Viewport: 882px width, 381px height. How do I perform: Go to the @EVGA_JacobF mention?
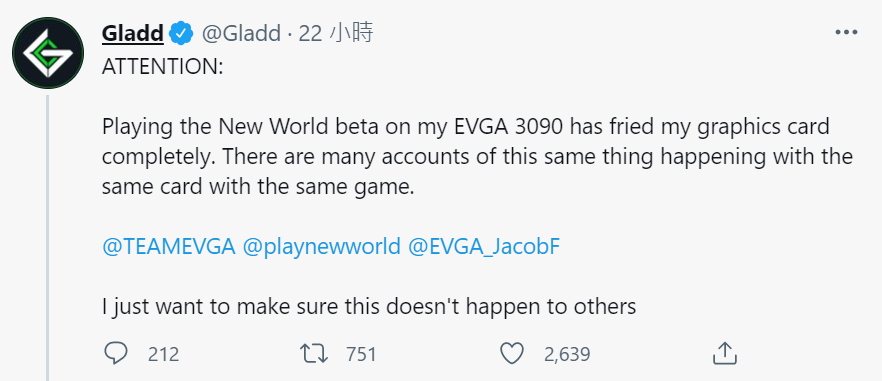(x=484, y=247)
